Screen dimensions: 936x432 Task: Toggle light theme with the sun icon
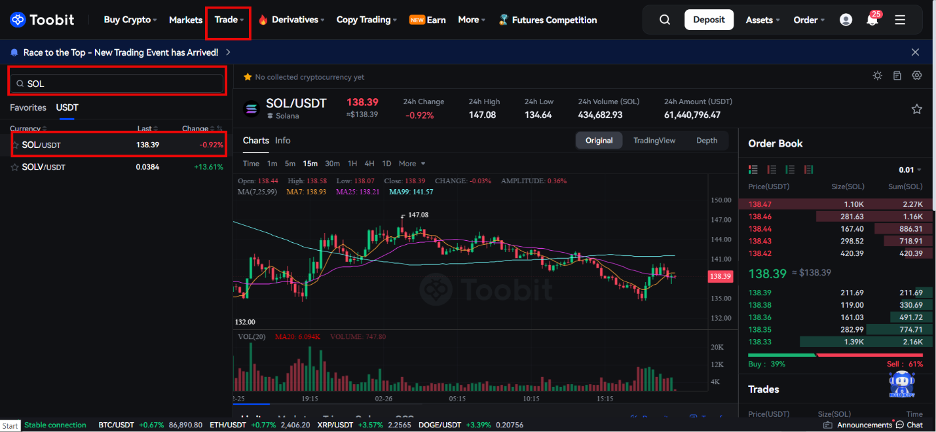[x=877, y=76]
